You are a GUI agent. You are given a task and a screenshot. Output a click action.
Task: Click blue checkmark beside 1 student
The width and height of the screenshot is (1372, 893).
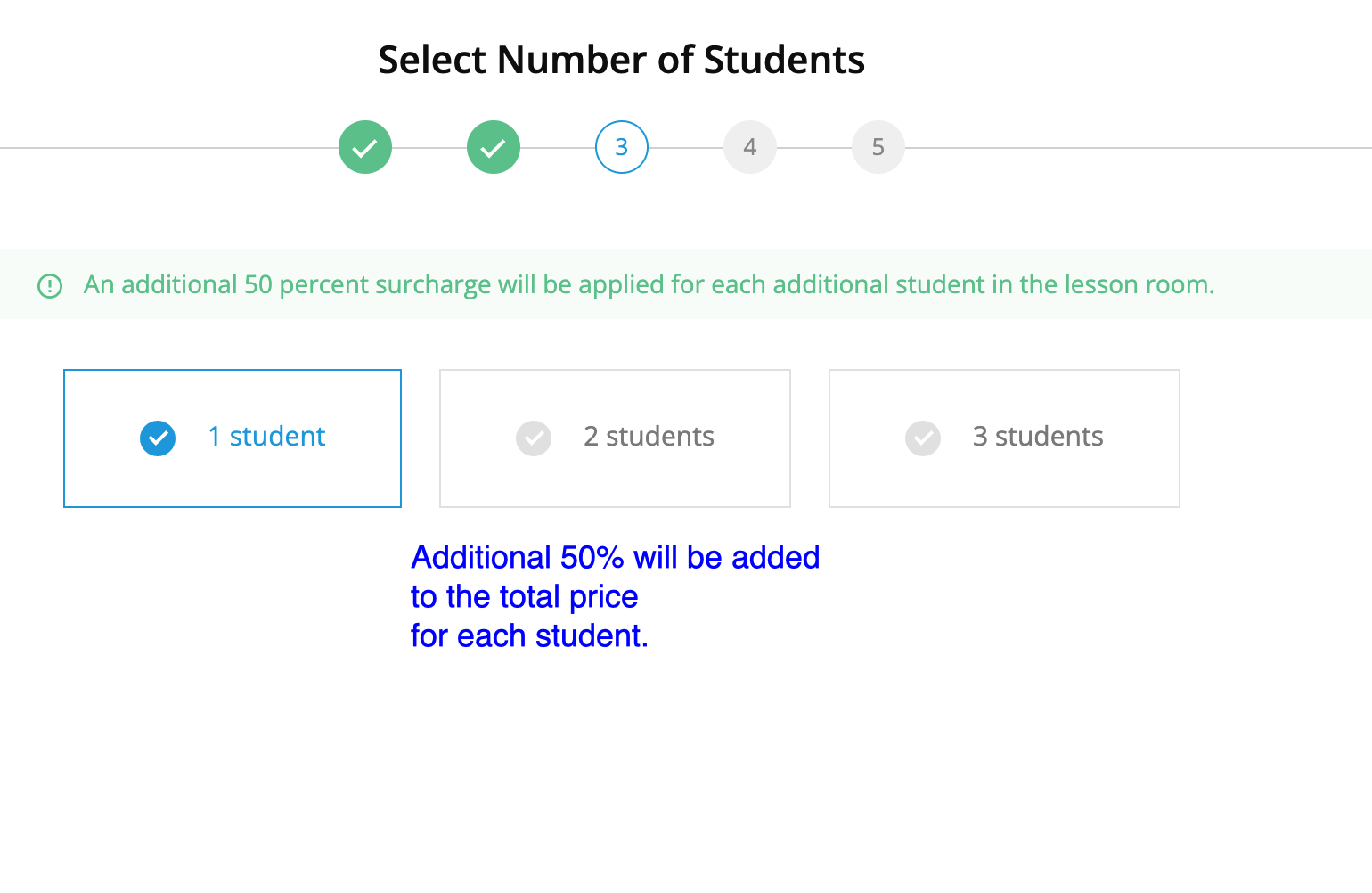point(158,438)
